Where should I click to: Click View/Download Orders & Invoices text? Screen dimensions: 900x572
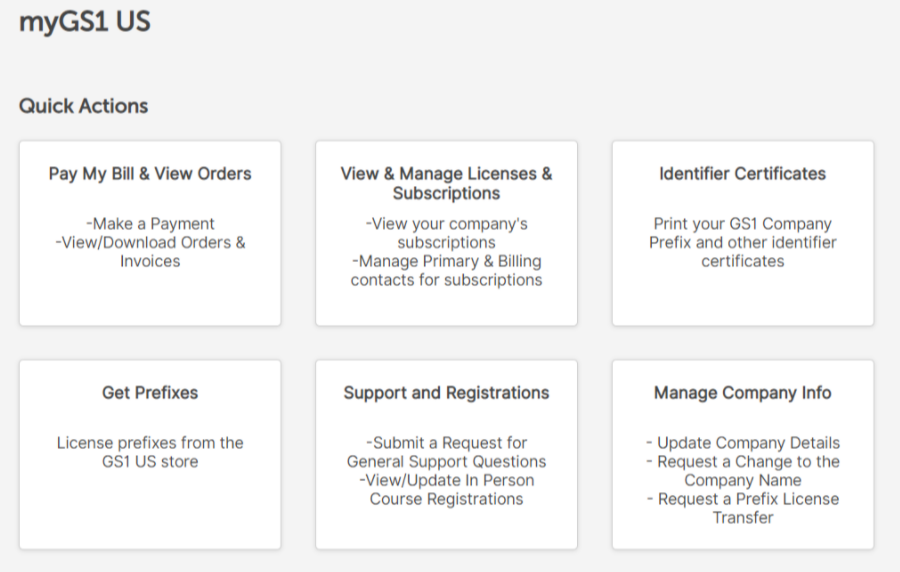click(x=150, y=252)
